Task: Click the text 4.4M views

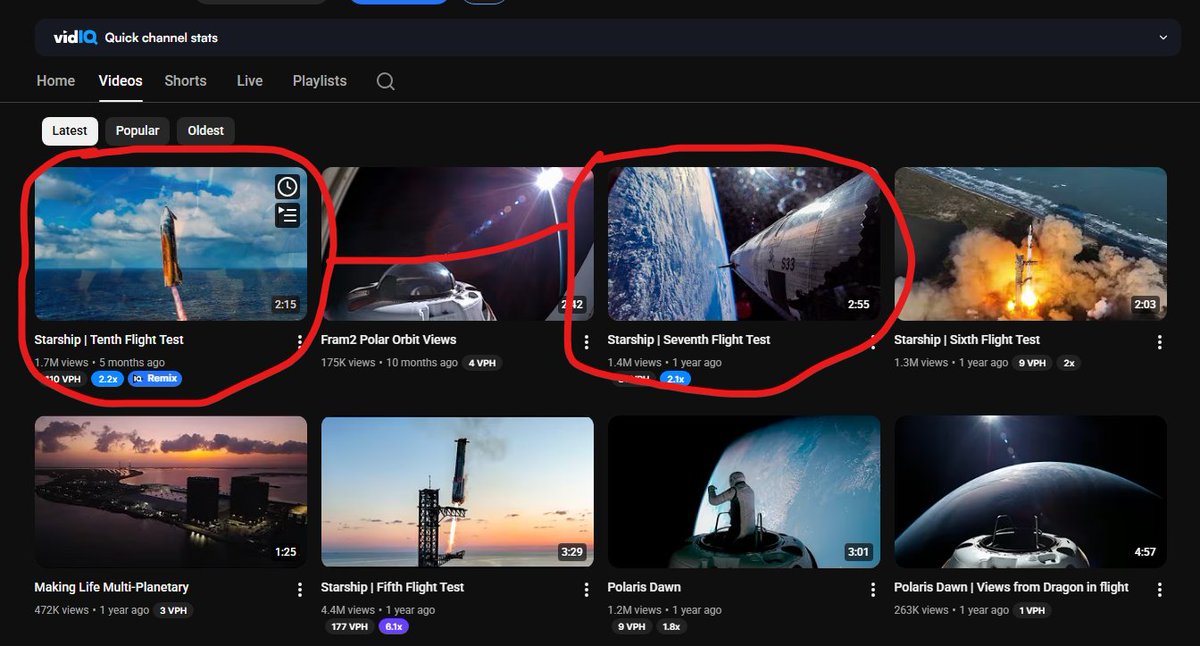Action: [348, 610]
